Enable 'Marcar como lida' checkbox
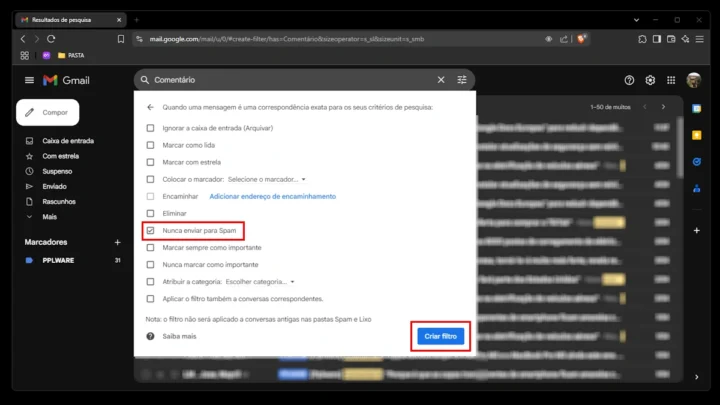 [151, 145]
